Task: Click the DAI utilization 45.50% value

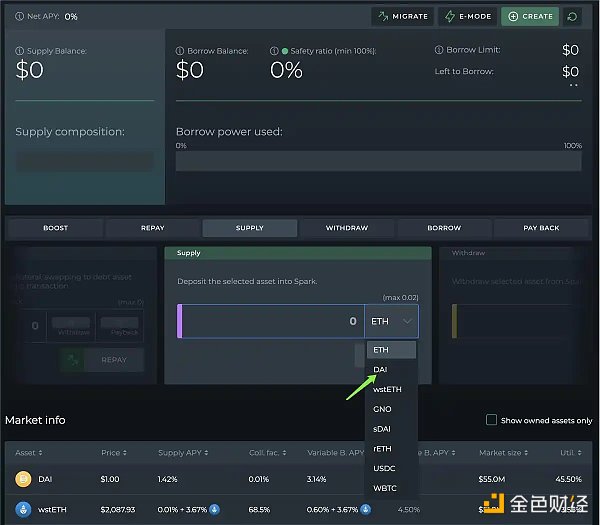Action: tap(569, 479)
